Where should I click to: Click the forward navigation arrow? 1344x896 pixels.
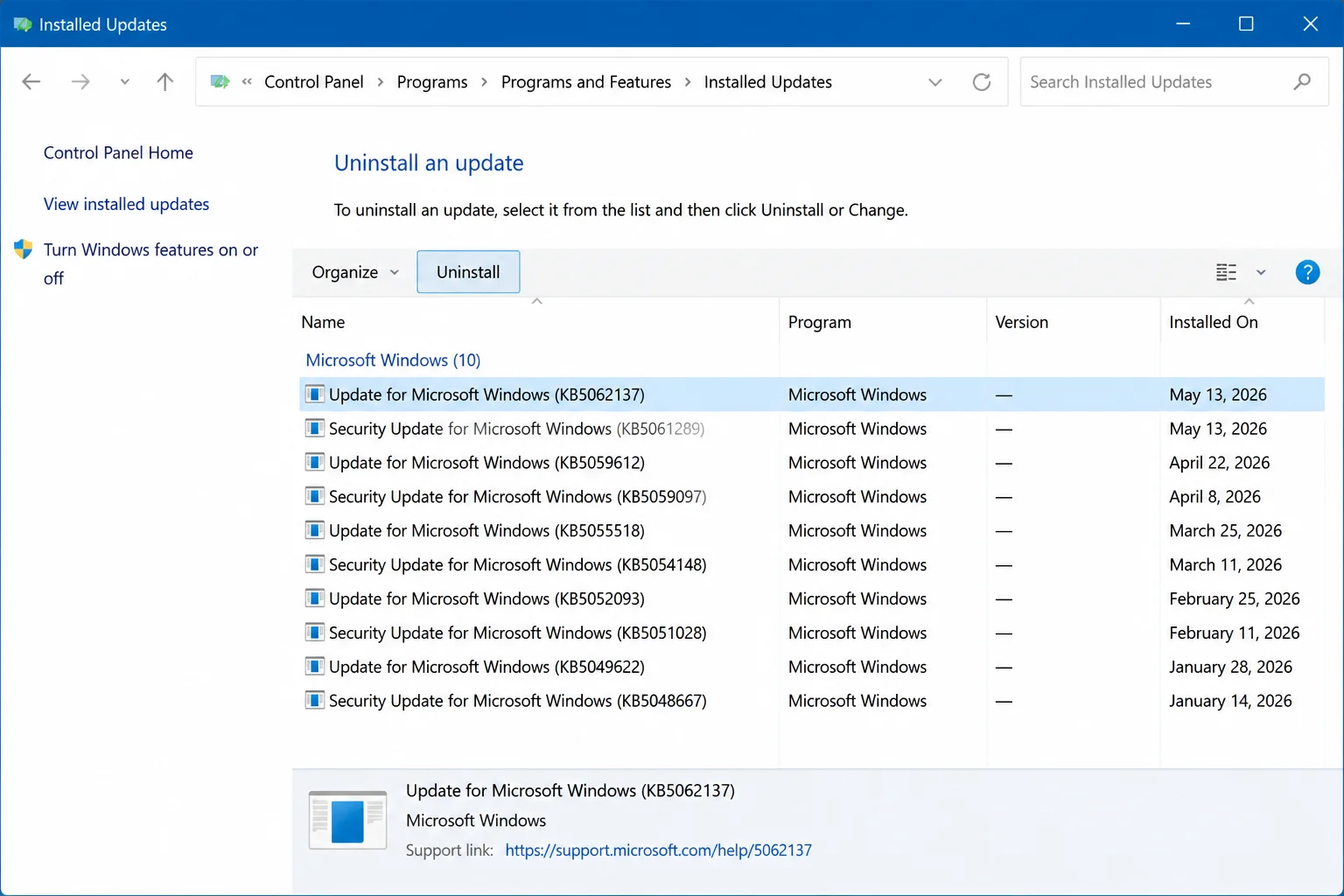point(80,81)
